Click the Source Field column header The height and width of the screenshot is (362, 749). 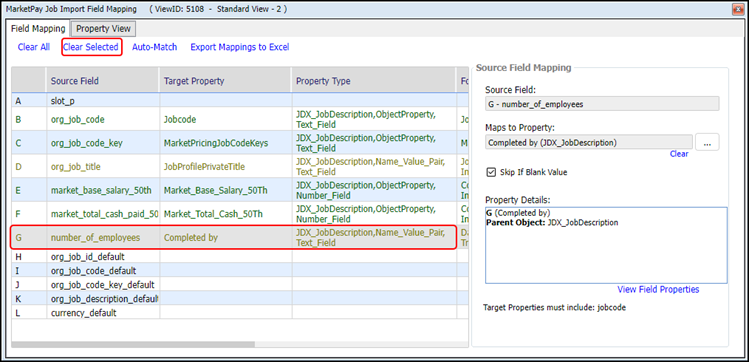[103, 81]
